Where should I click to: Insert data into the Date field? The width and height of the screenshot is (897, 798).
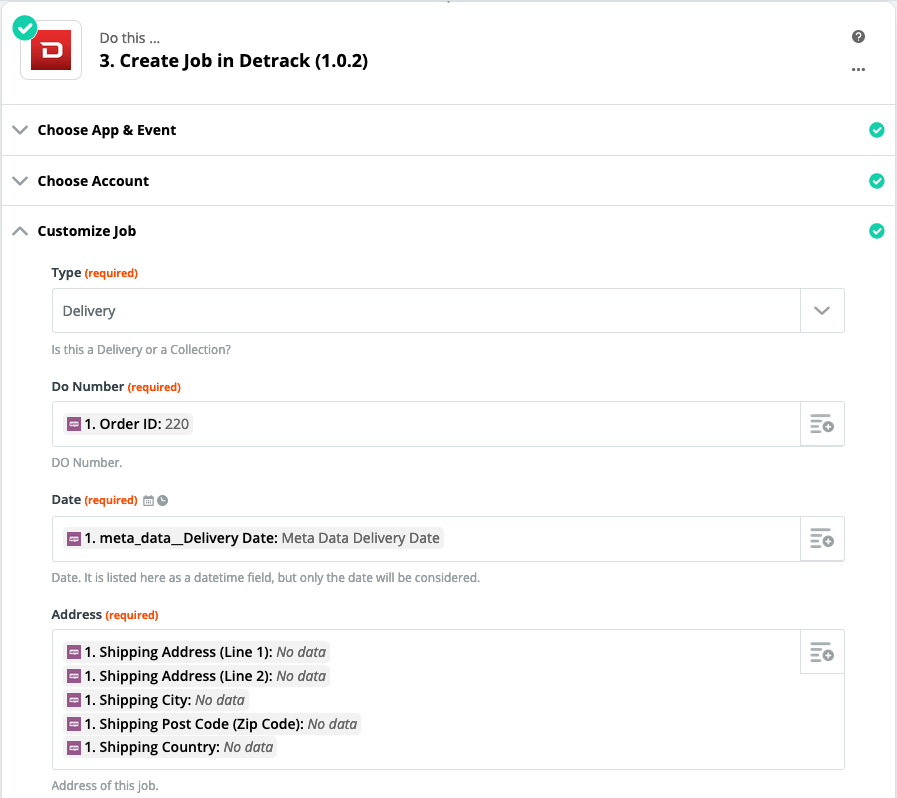822,539
